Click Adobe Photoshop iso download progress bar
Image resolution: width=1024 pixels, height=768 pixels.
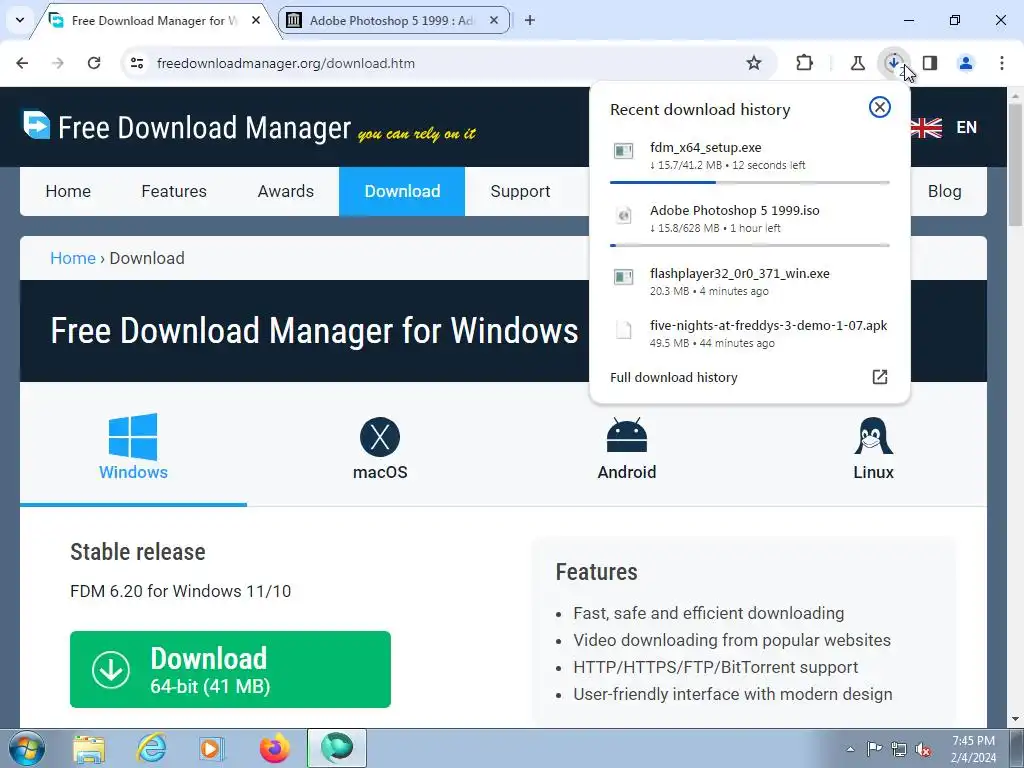click(749, 246)
